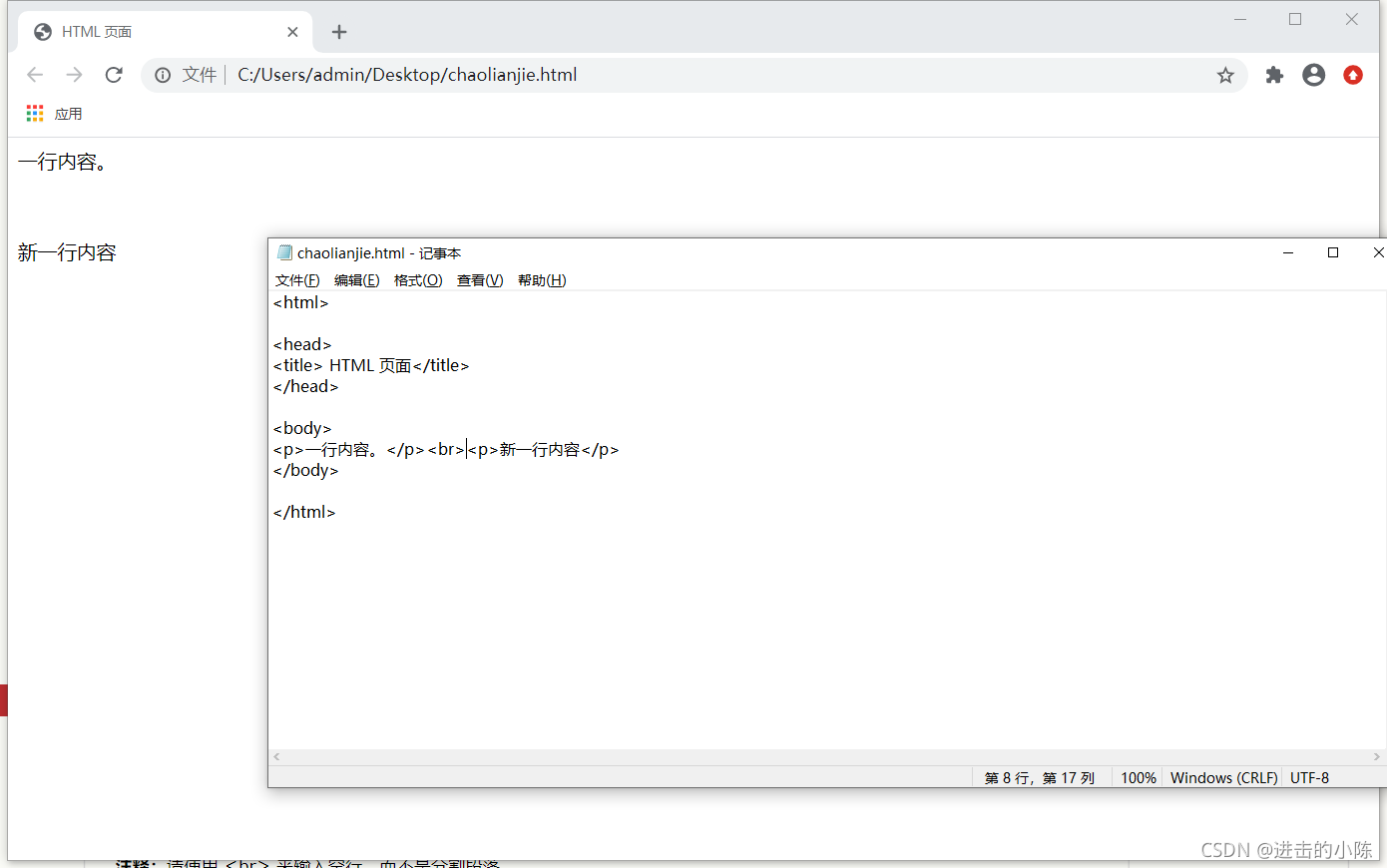This screenshot has height=868, width=1387.
Task: Click 一行内容。 text on the web page
Action: [62, 162]
